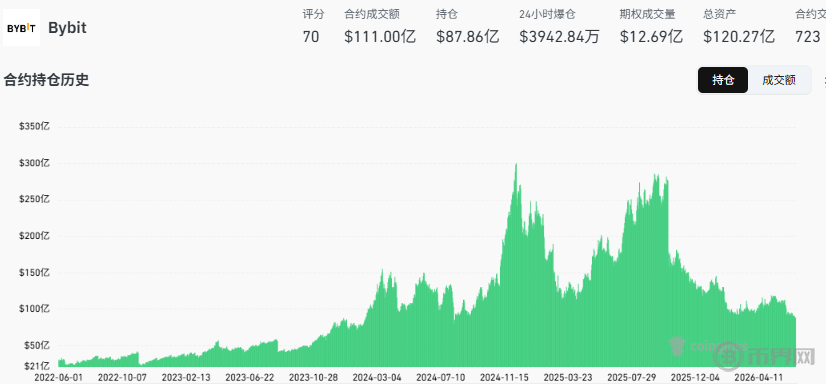Select the 723 value at the header edge

pos(808,37)
